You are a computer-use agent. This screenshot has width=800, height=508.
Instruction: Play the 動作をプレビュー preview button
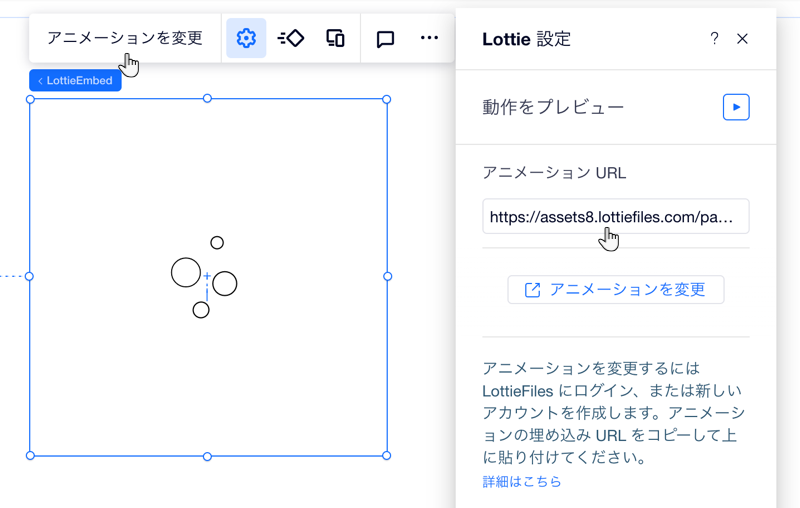click(x=736, y=107)
